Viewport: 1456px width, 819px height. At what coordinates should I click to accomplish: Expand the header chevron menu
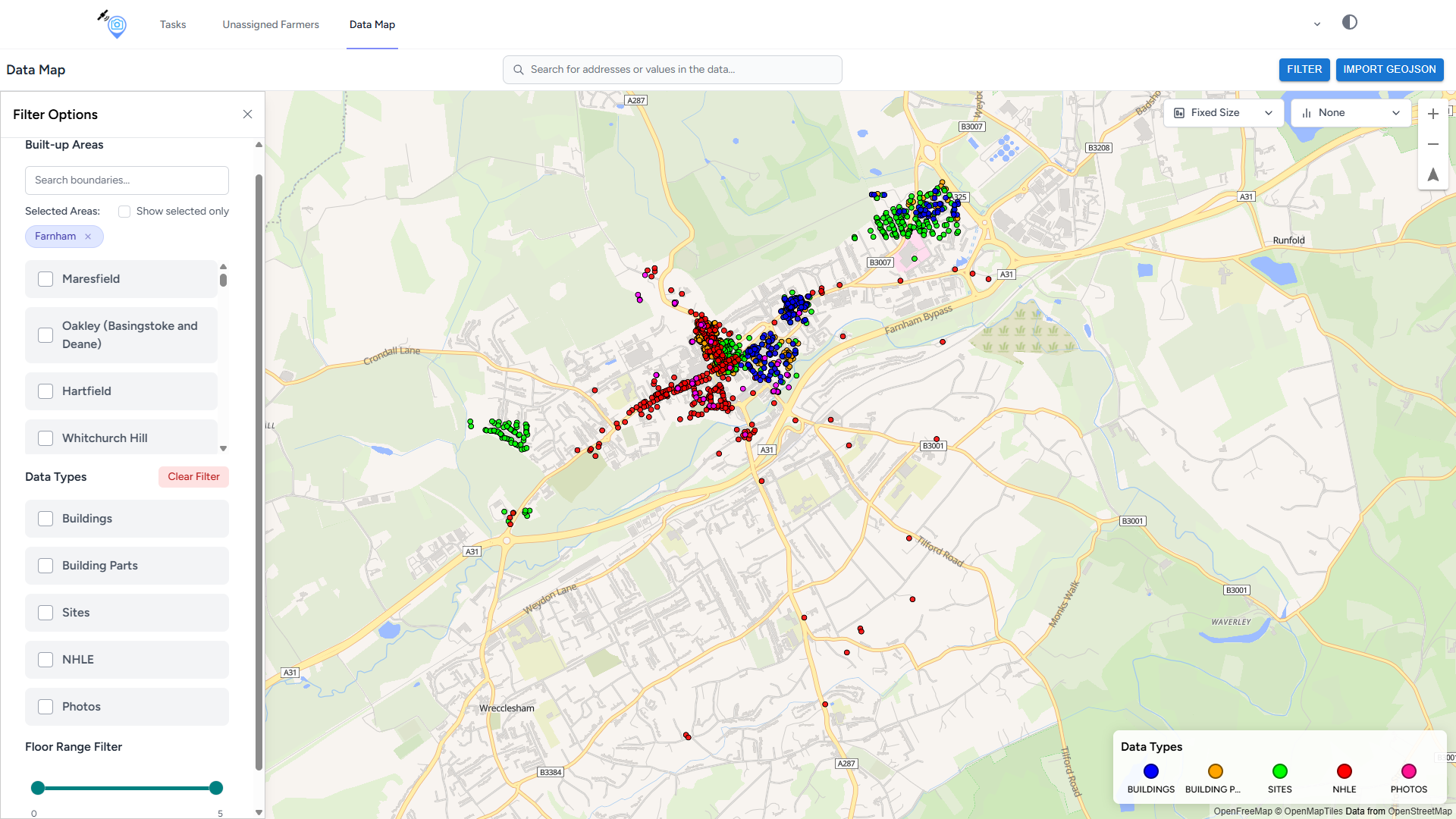tap(1317, 24)
